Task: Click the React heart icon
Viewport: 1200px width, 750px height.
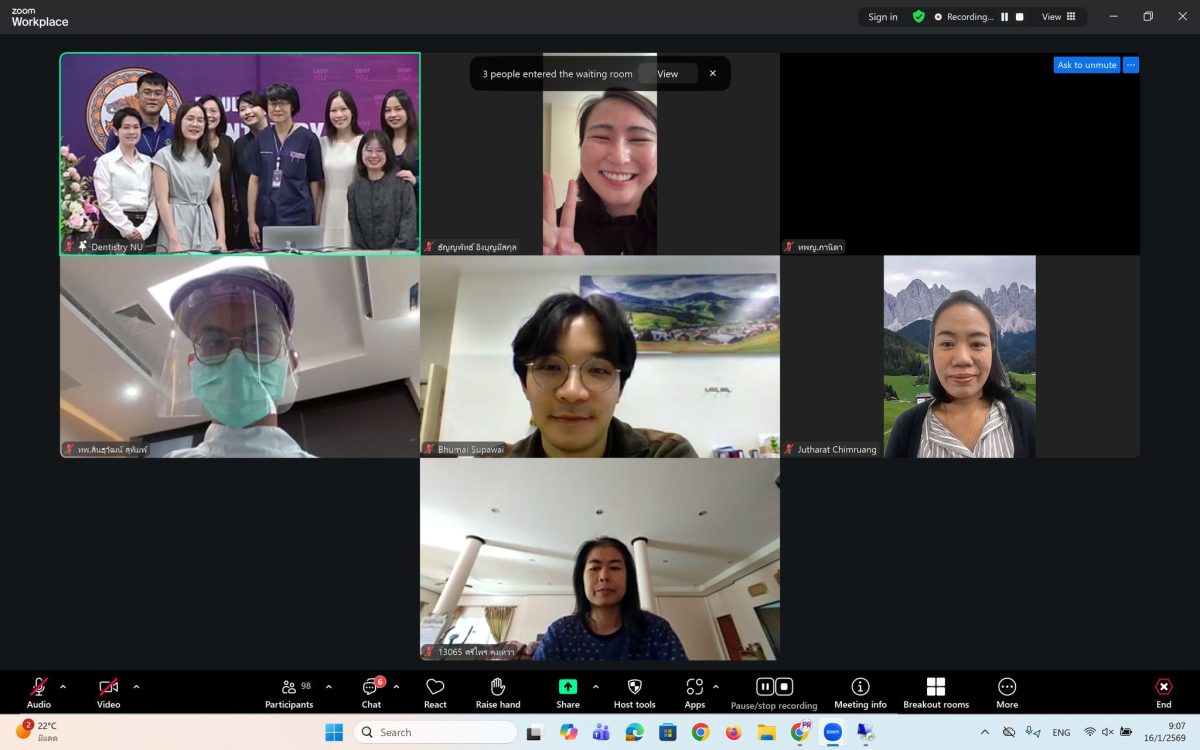Action: 435,688
